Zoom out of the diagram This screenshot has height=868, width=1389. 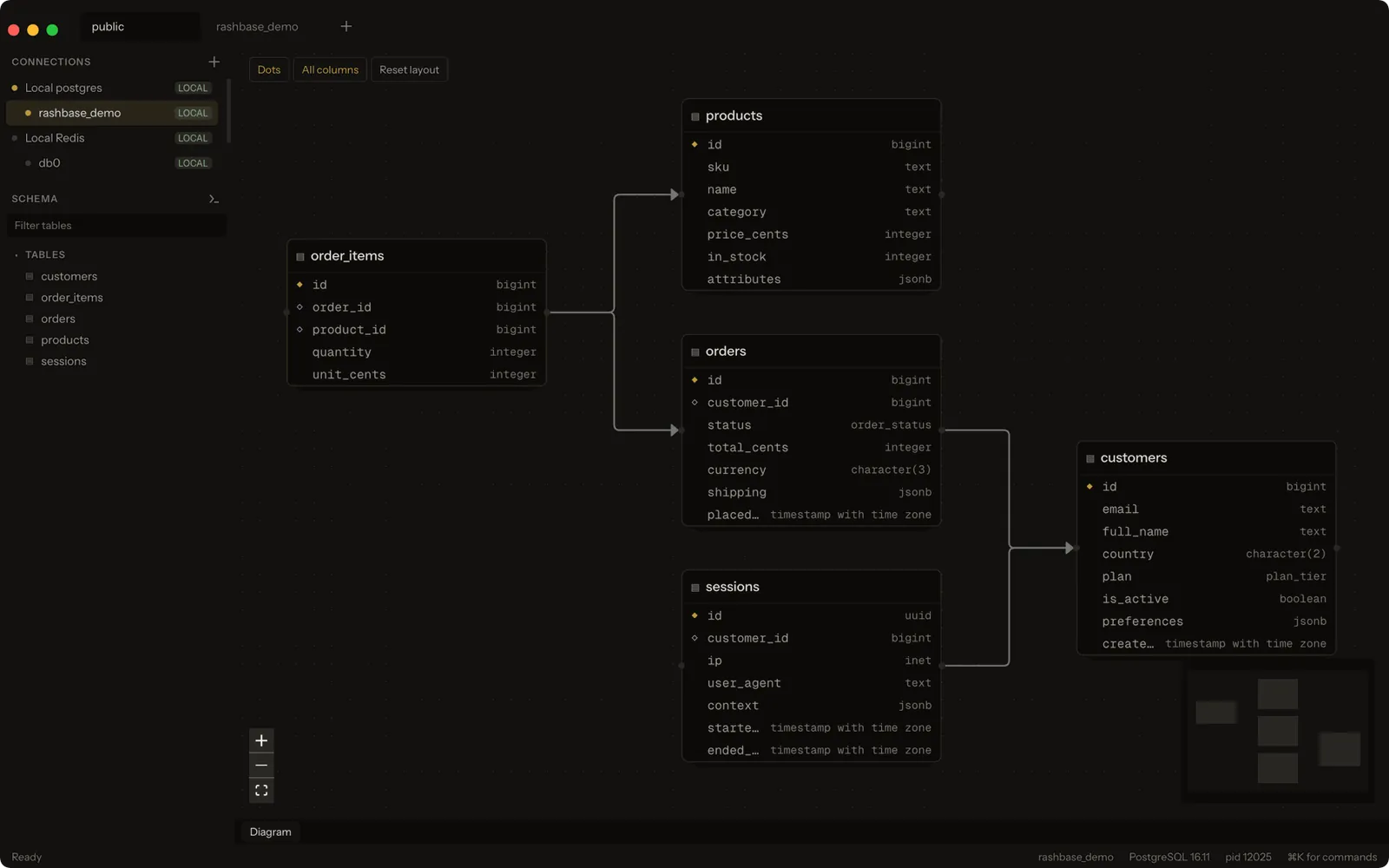click(x=261, y=766)
